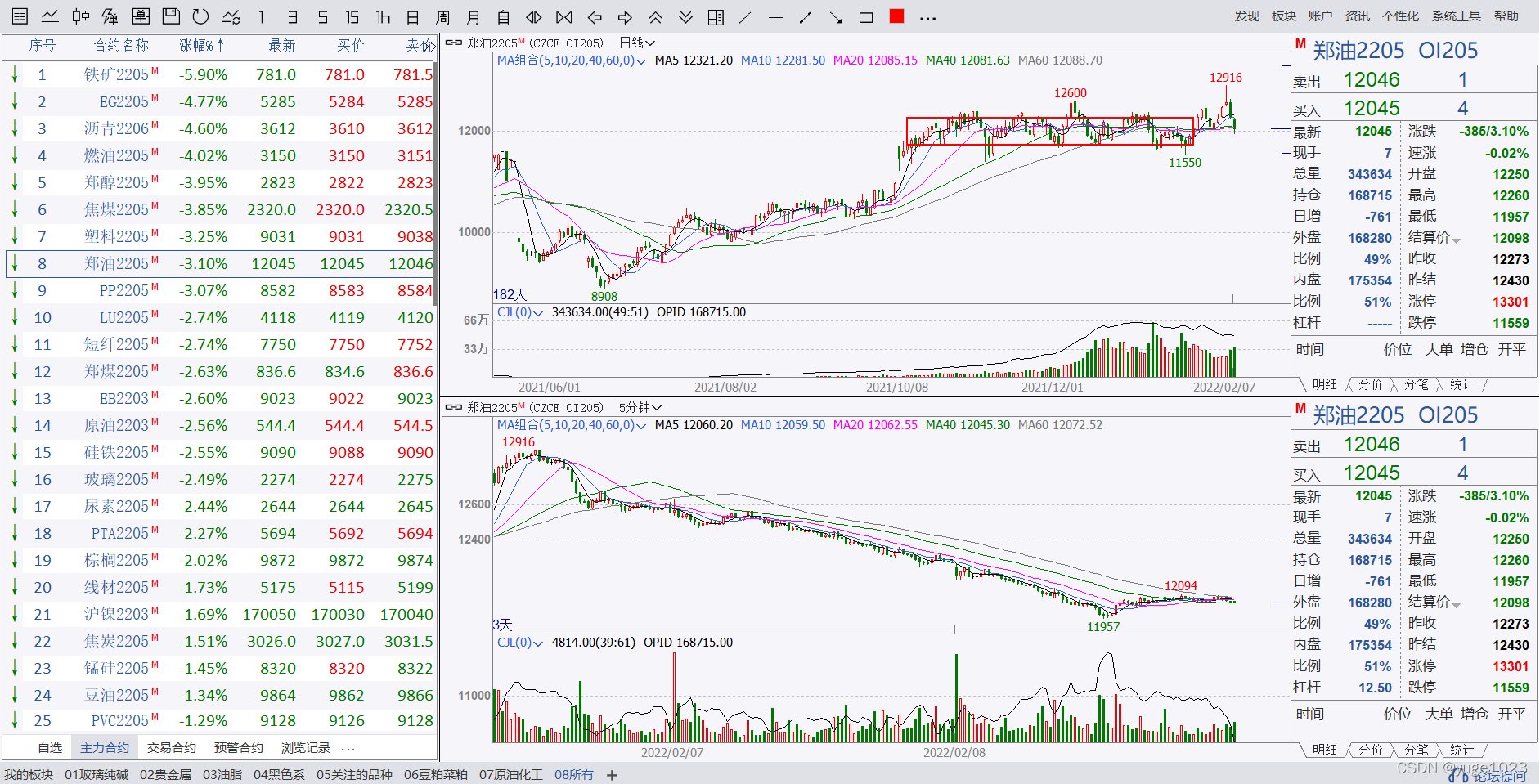Image resolution: width=1540 pixels, height=784 pixels.
Task: Select the 铁矿2205 contract row
Action: coord(219,74)
